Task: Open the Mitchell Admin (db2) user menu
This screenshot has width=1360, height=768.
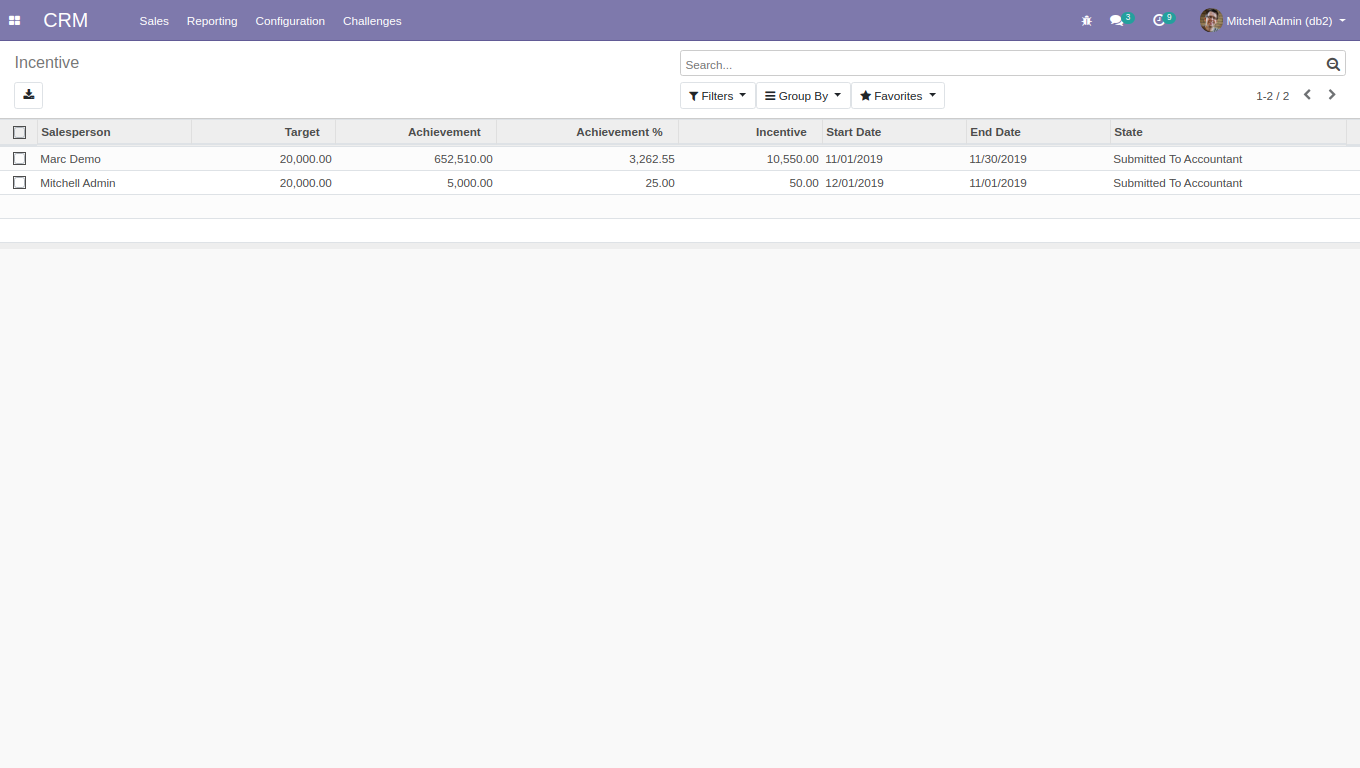Action: 1273,21
